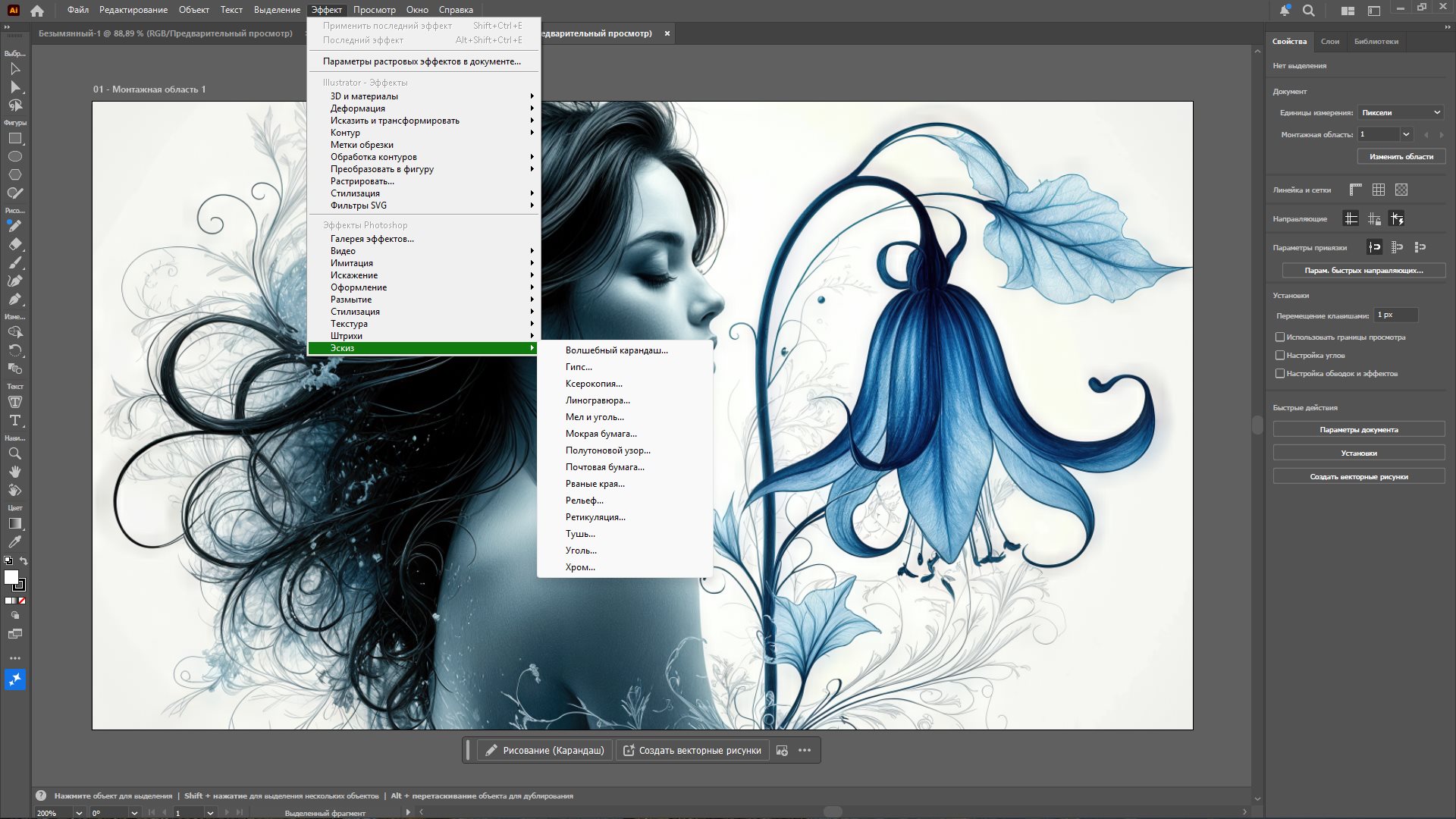1456x819 pixels.
Task: Enable 'Использовать границы просмотра' checkbox
Action: point(1280,337)
